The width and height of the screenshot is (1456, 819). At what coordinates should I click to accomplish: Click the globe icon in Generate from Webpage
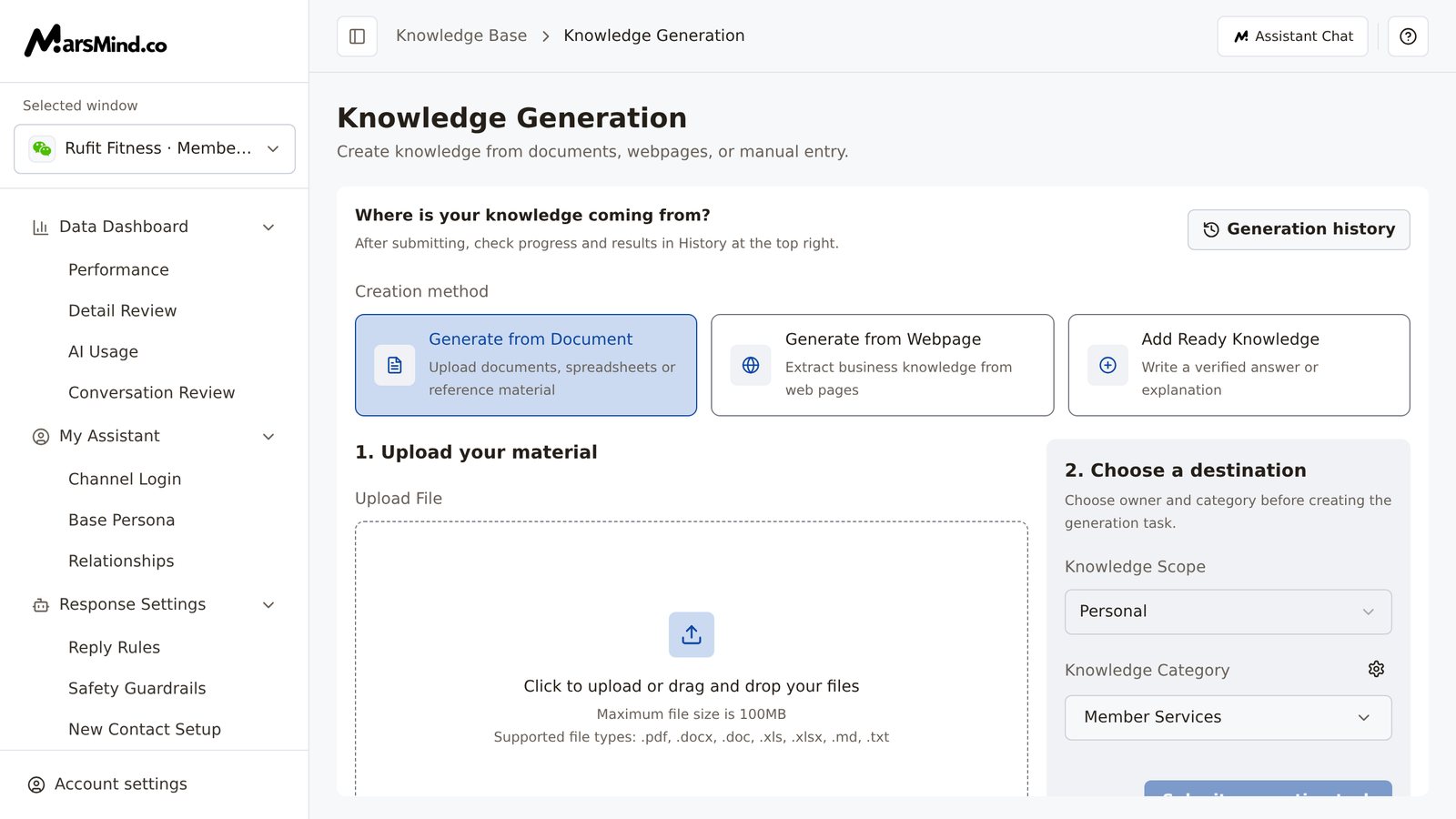pos(751,365)
